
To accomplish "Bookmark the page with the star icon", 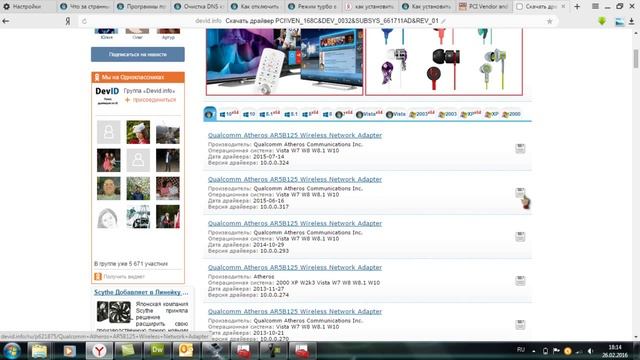I will point(549,21).
